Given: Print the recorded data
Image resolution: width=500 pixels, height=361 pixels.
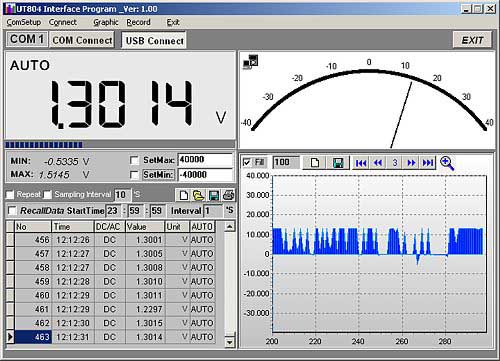Looking at the screenshot, I should coord(228,195).
